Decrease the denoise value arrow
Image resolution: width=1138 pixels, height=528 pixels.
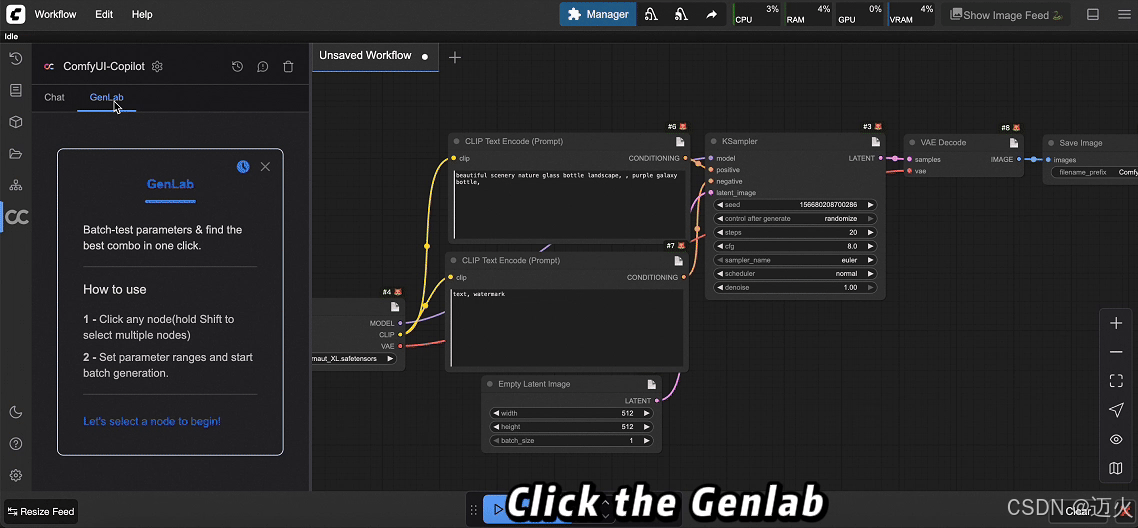coord(720,287)
